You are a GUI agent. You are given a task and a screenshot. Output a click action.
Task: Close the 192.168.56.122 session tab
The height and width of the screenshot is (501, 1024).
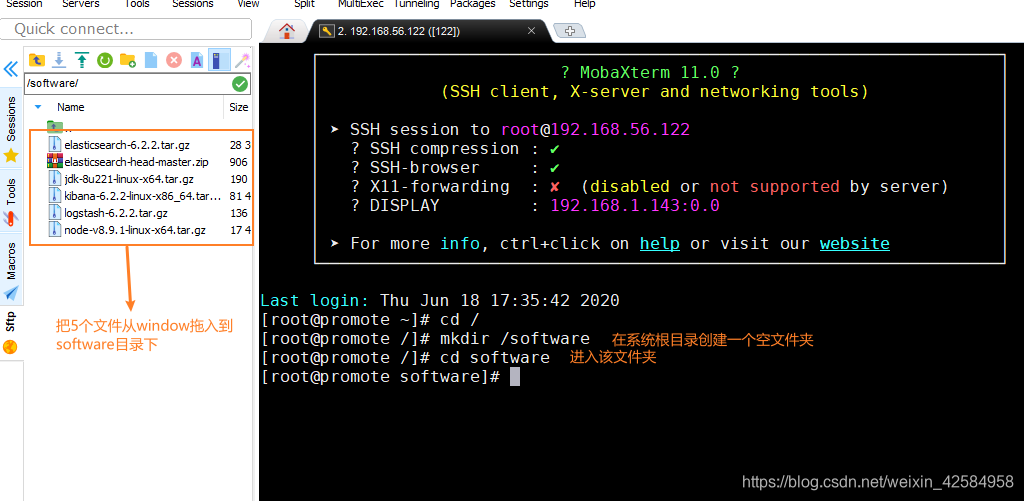(x=532, y=31)
